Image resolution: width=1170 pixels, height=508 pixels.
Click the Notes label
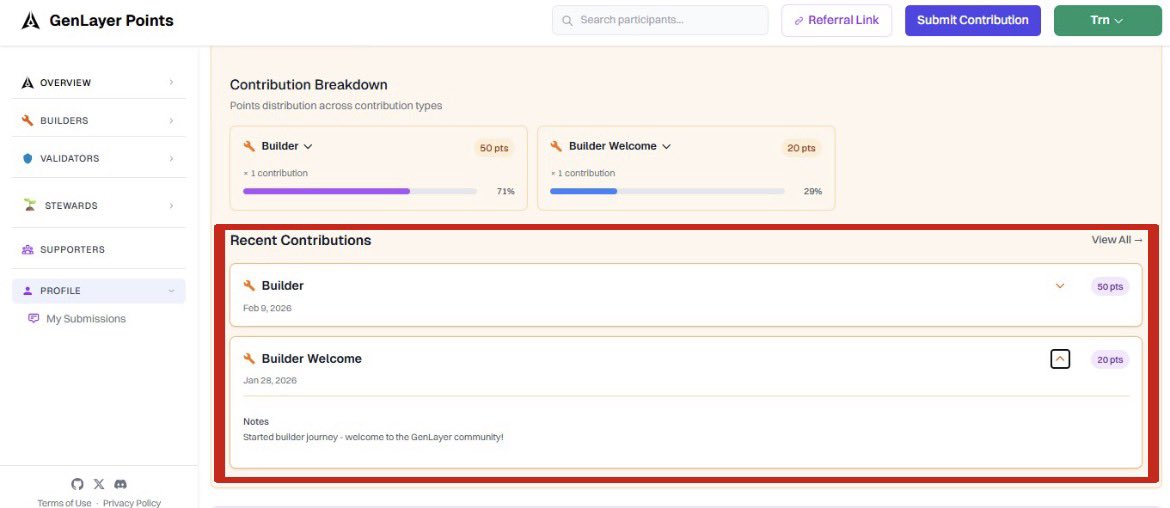click(256, 421)
